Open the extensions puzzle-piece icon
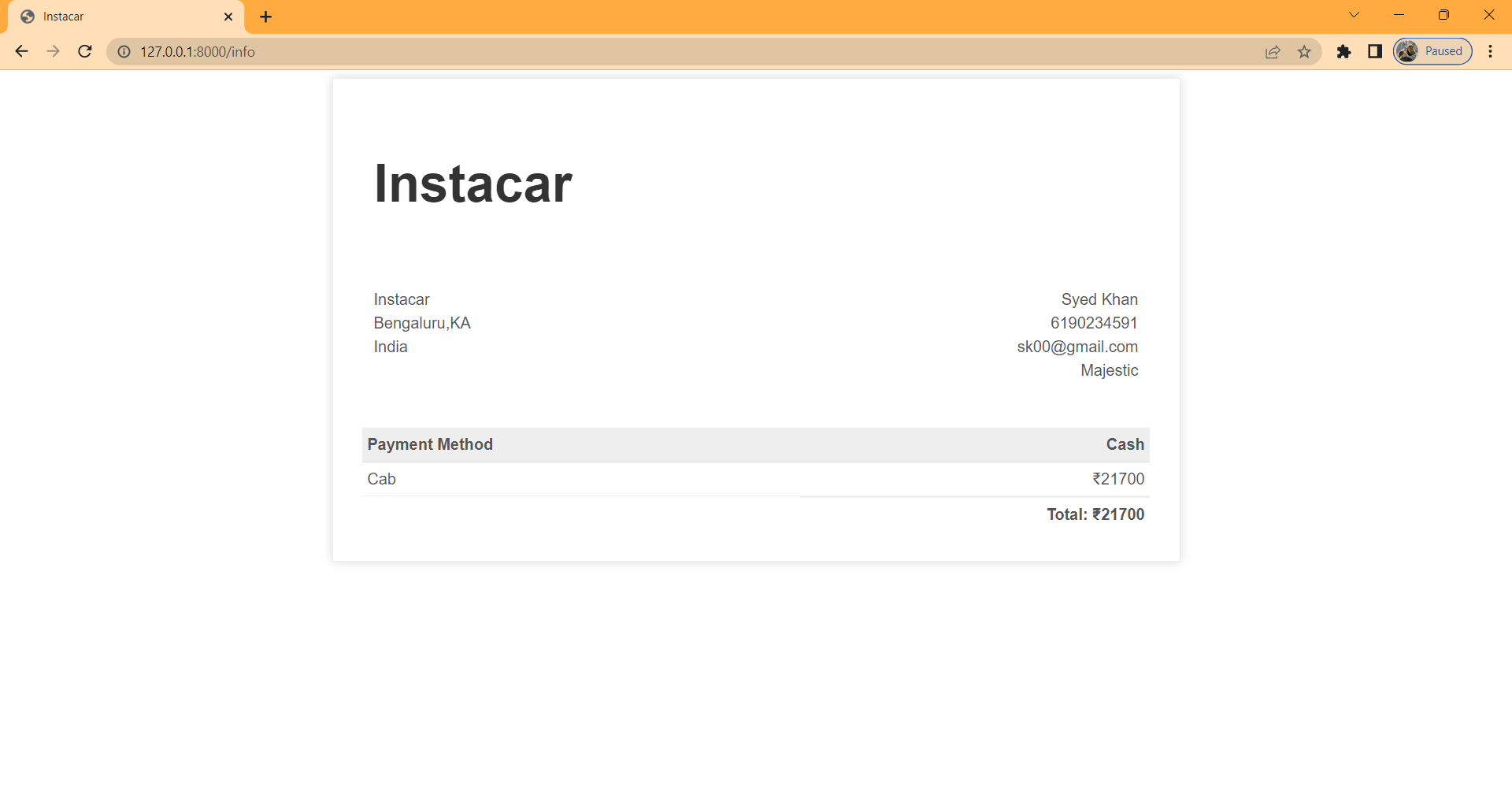Viewport: 1512px width, 798px height. coord(1344,51)
